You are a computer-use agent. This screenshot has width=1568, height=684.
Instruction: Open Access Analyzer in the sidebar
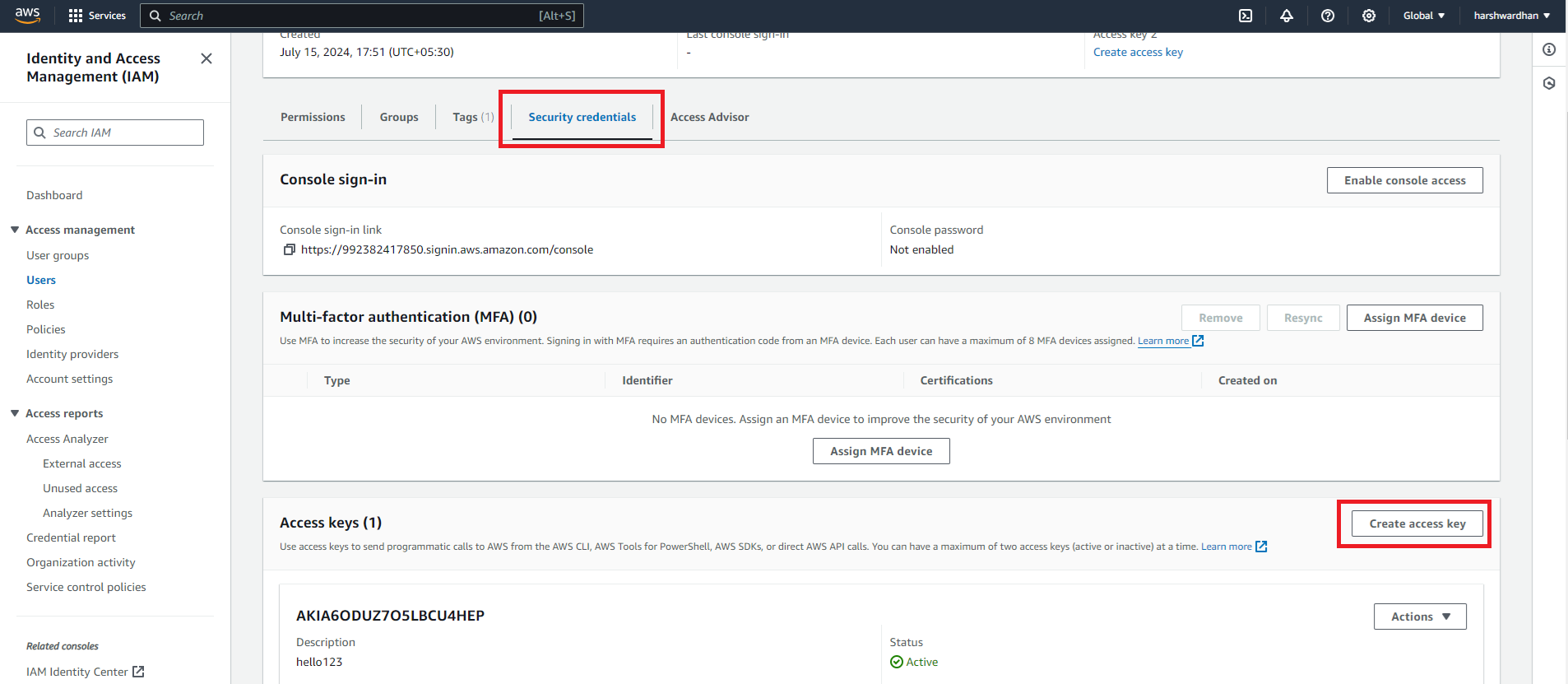pyautogui.click(x=67, y=439)
